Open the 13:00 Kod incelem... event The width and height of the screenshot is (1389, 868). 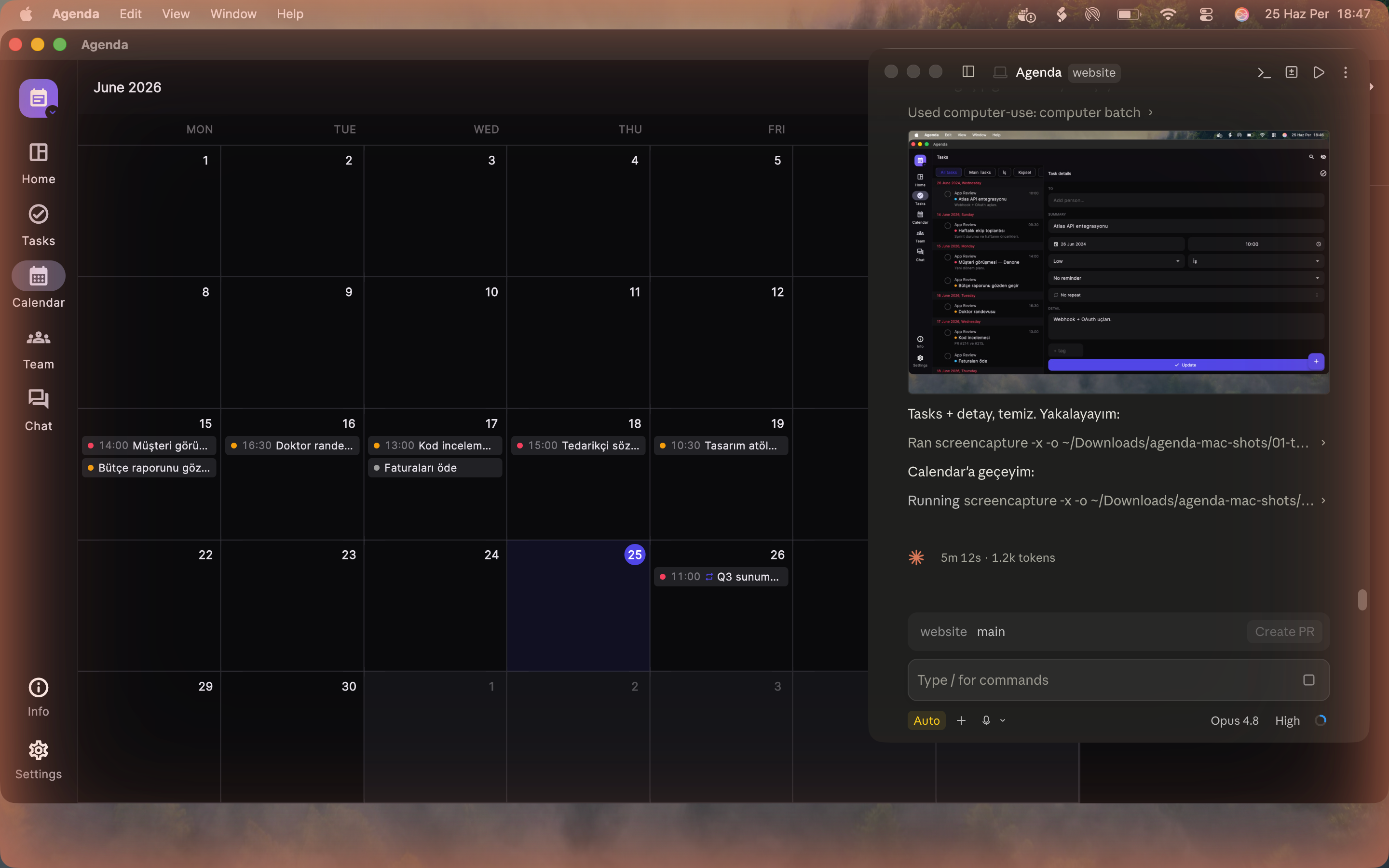435,446
